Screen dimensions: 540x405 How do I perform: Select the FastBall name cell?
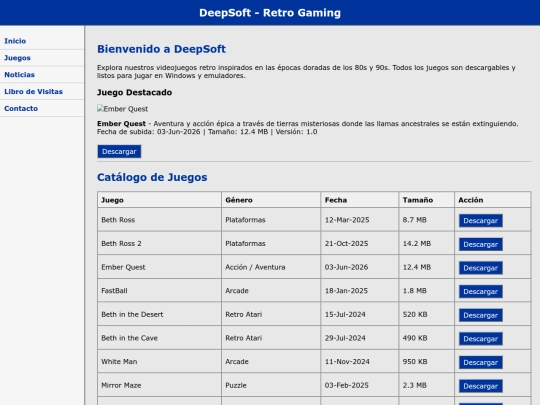[159, 291]
